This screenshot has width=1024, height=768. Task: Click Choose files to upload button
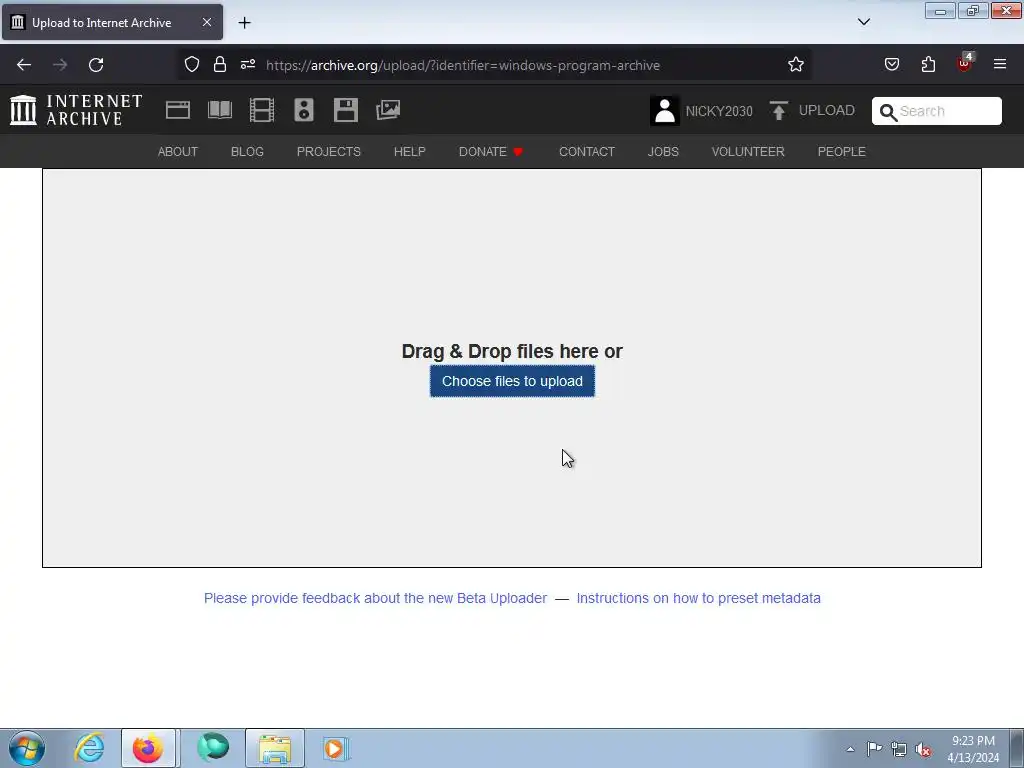tap(512, 381)
